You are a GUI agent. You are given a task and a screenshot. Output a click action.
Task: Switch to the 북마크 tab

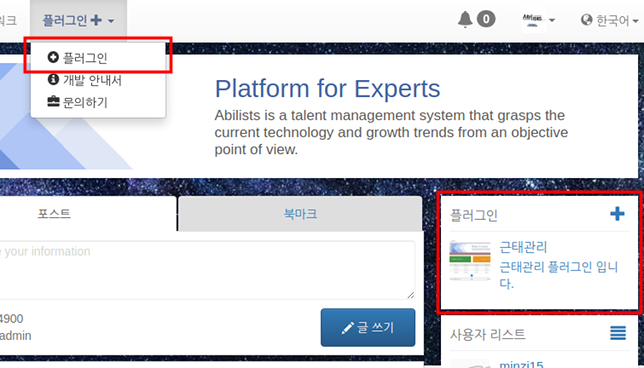pyautogui.click(x=300, y=214)
